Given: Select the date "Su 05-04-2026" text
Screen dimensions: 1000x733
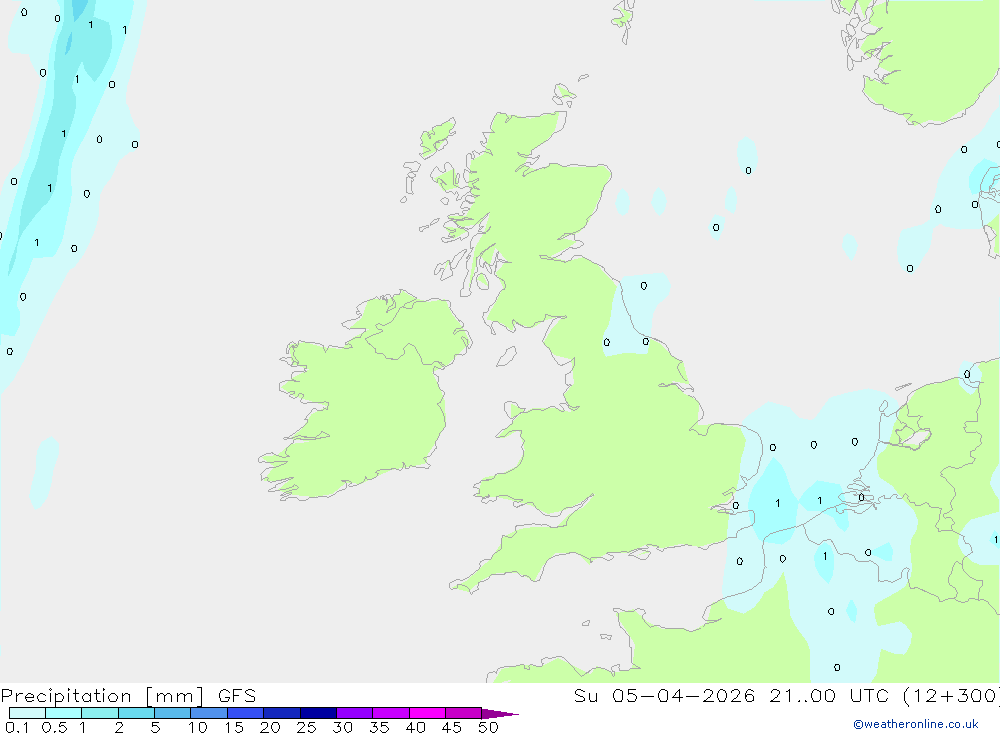Looking at the screenshot, I should (665, 695).
